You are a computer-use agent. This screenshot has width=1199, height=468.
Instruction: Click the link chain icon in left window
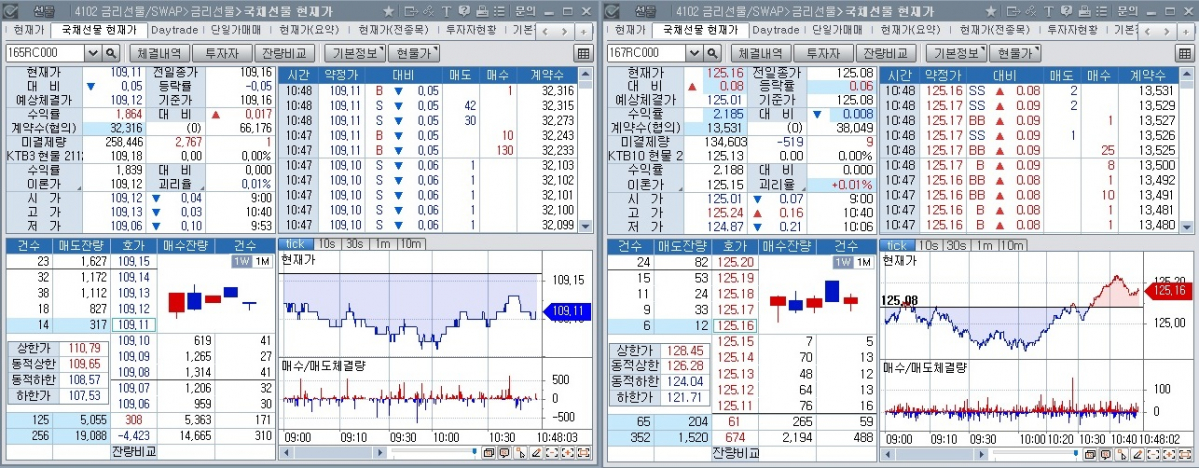[x=427, y=11]
